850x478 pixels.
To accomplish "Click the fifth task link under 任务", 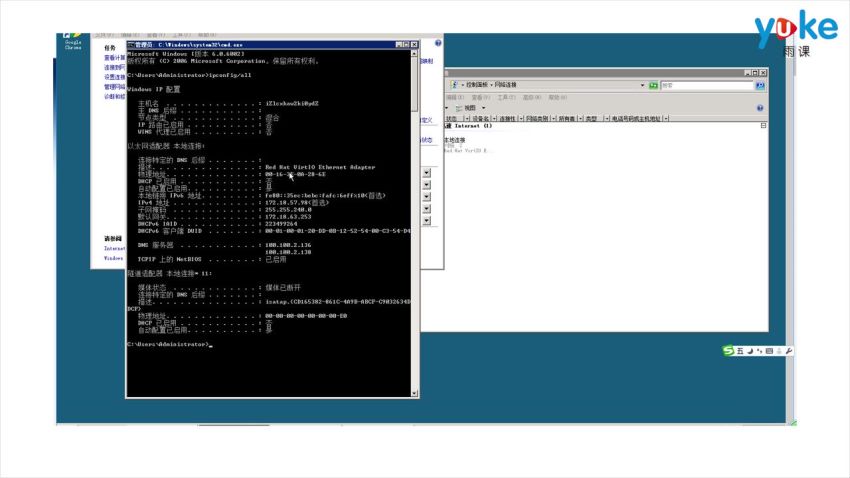I will 114,96.
